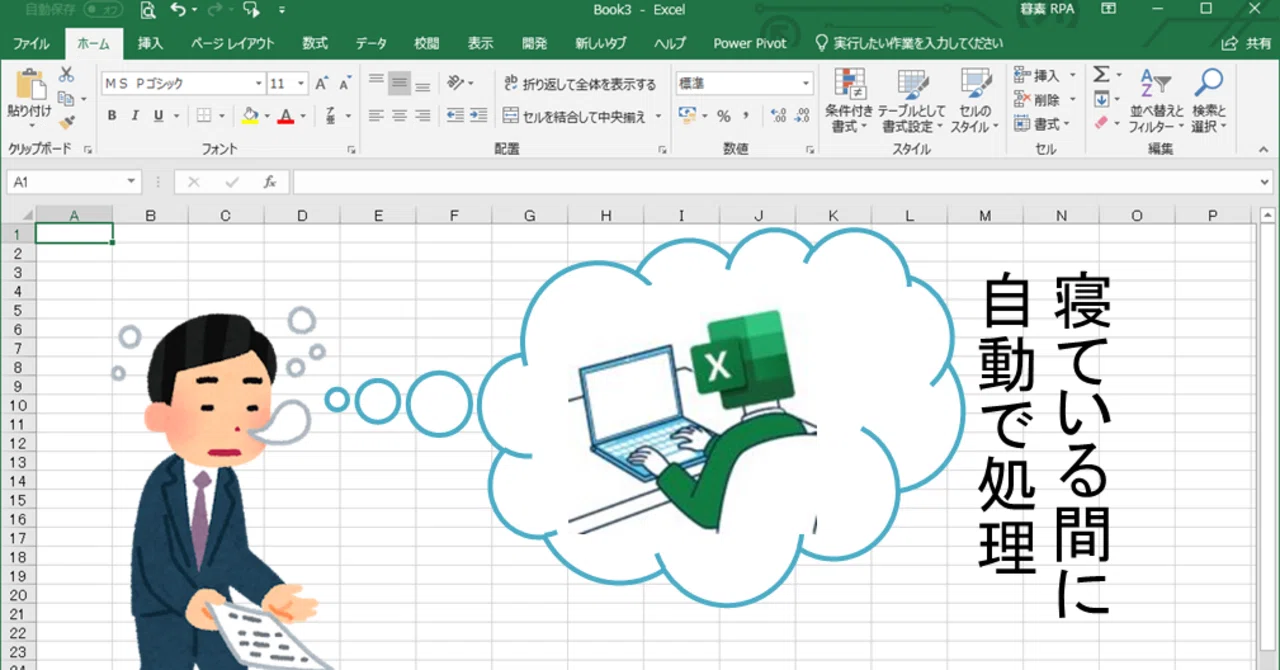1280x670 pixels.
Task: Open 並べ替えとフィルター sort and filter
Action: coord(1156,101)
